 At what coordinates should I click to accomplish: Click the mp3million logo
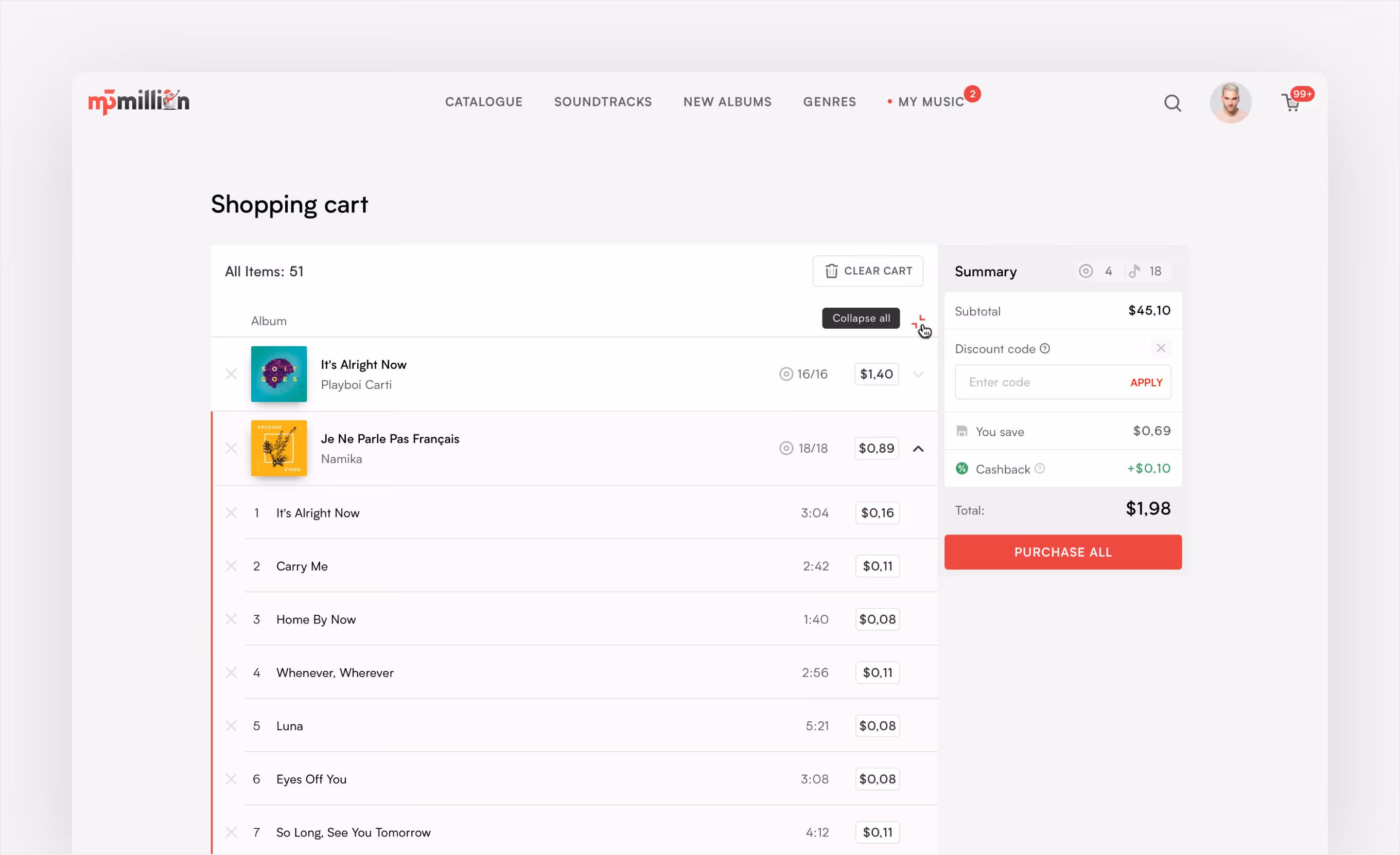138,102
